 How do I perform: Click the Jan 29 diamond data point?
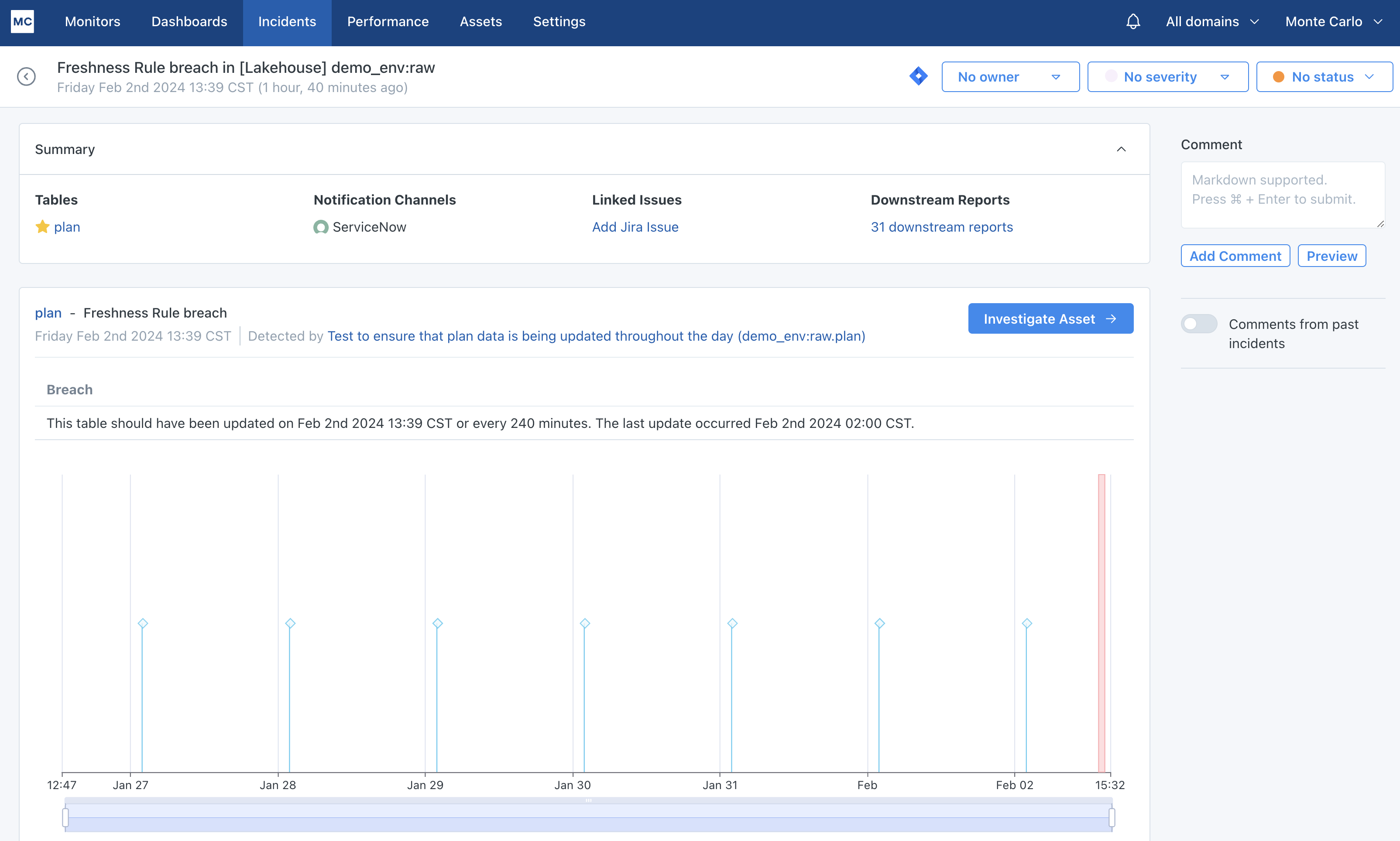438,623
